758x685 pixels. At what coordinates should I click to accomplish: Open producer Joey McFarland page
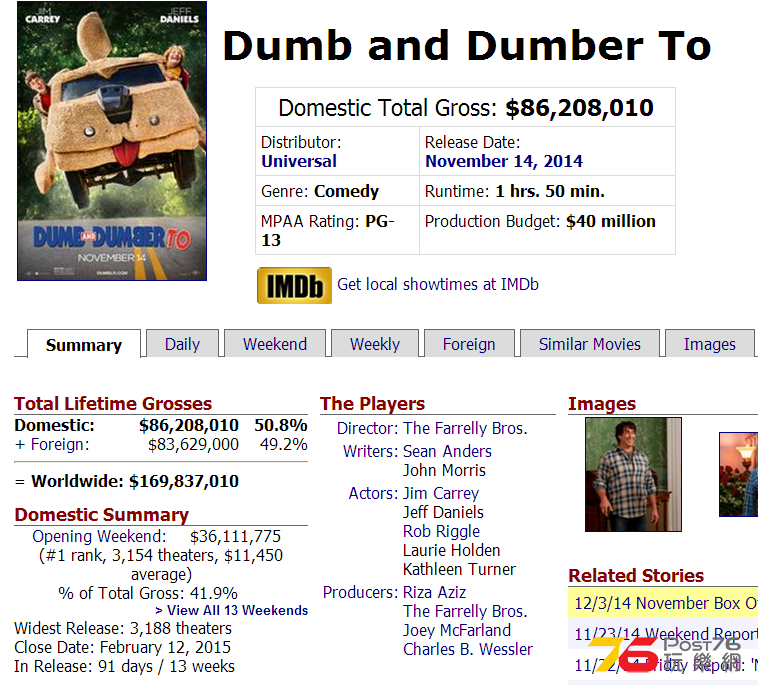coord(457,630)
